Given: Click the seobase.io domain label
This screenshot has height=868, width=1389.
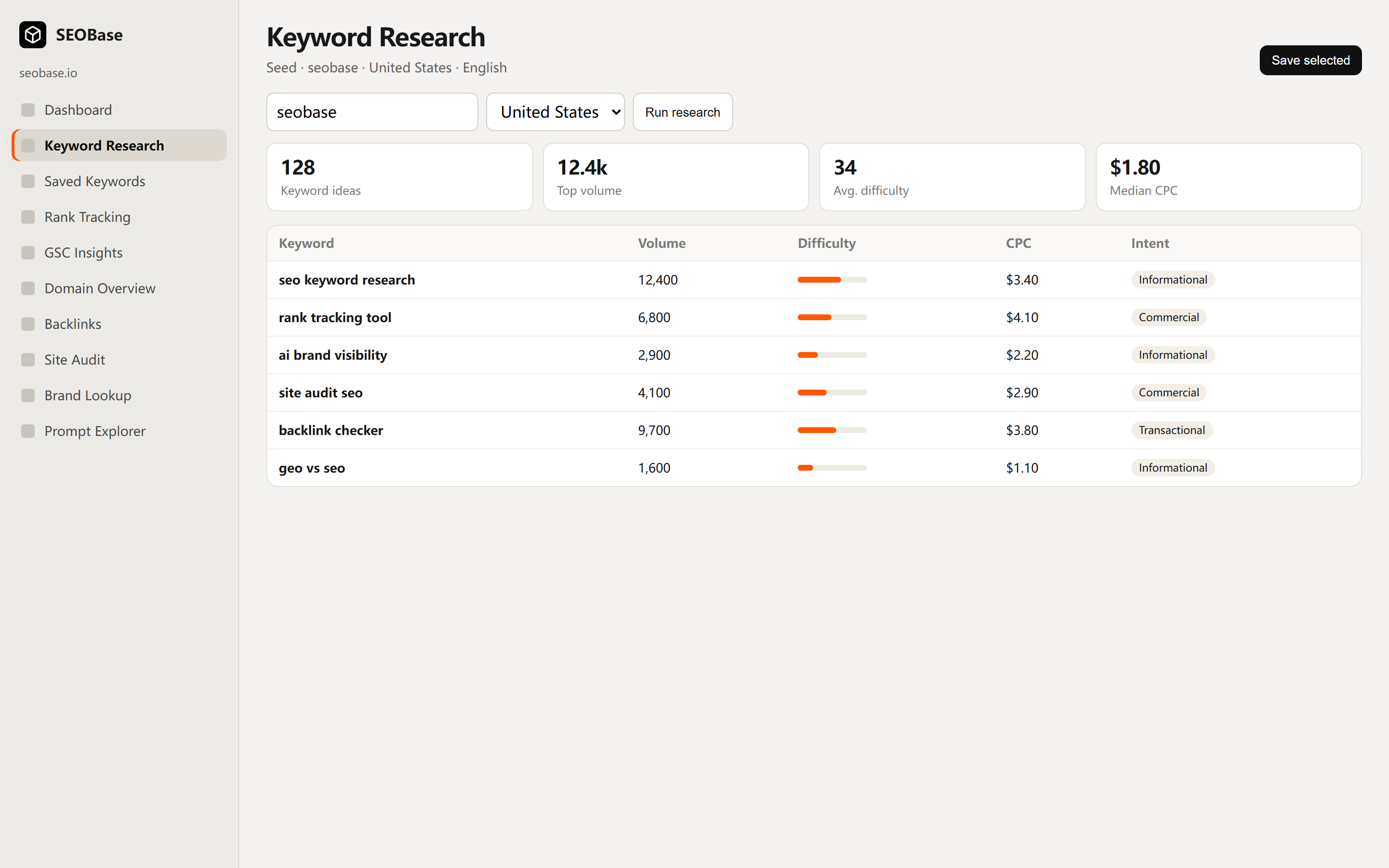Looking at the screenshot, I should [48, 73].
